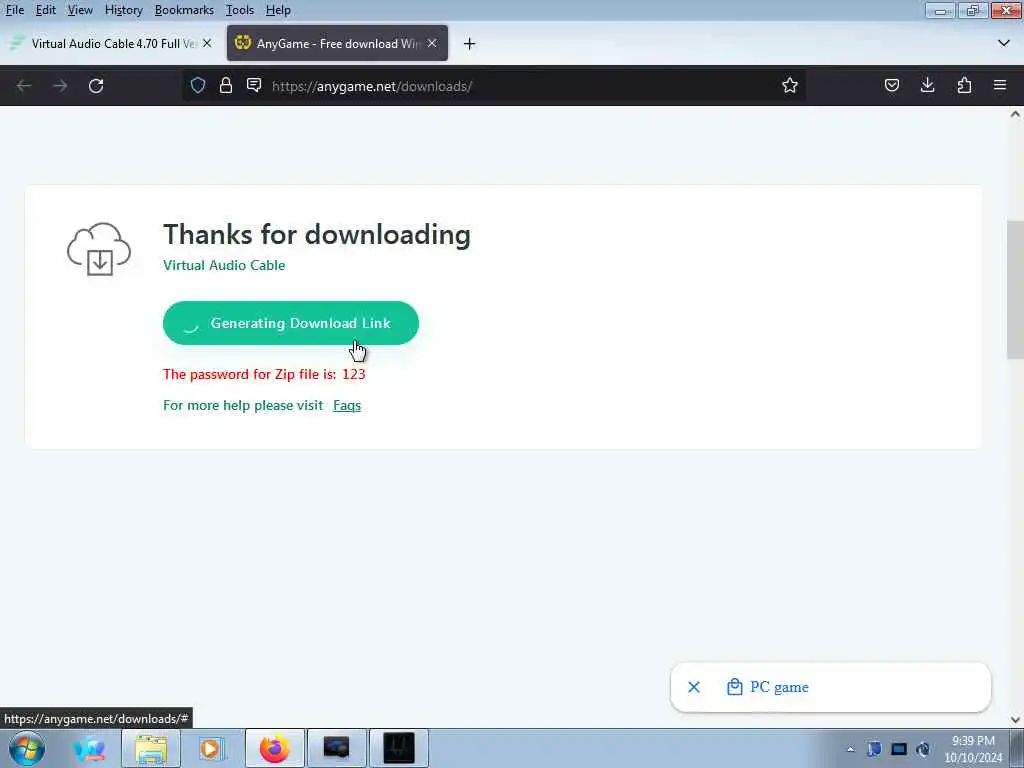Switch to Virtual Audio Cable 4.70 tab
The image size is (1024, 768).
pos(111,43)
